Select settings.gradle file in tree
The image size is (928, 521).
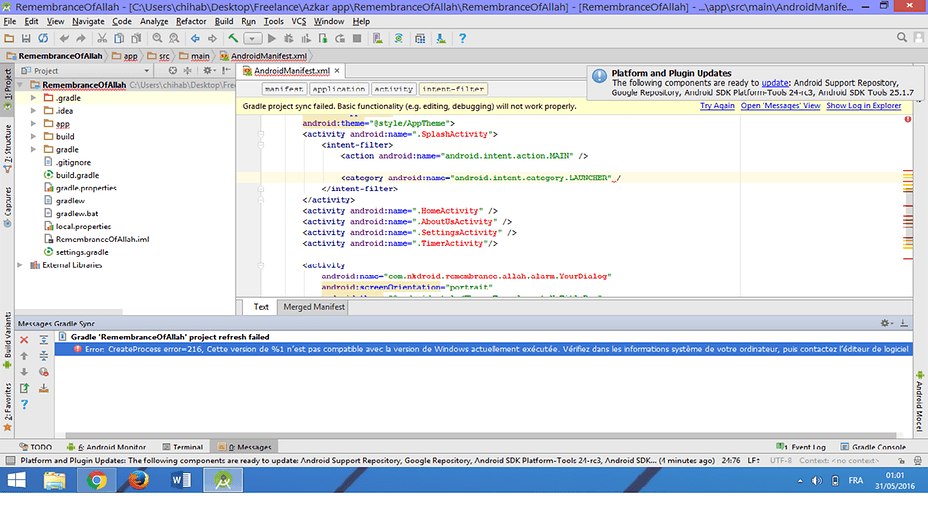[x=82, y=252]
